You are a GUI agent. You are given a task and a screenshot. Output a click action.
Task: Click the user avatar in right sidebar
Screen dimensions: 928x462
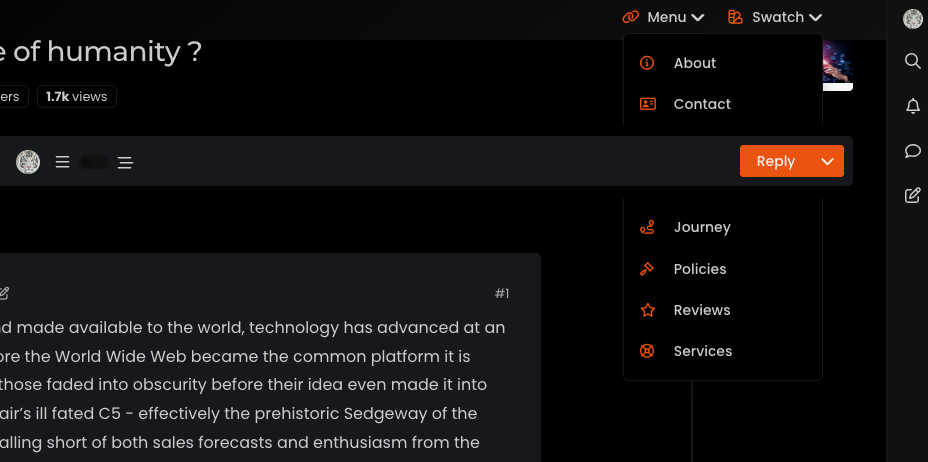[x=912, y=18]
